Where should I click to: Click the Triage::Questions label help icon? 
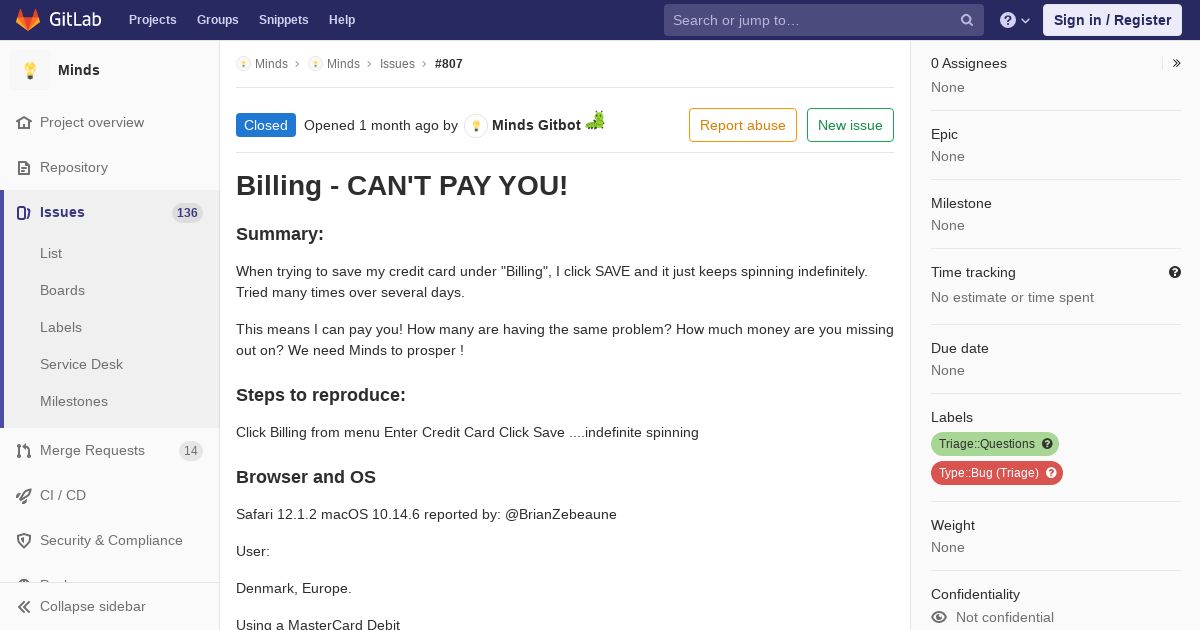pos(1047,444)
